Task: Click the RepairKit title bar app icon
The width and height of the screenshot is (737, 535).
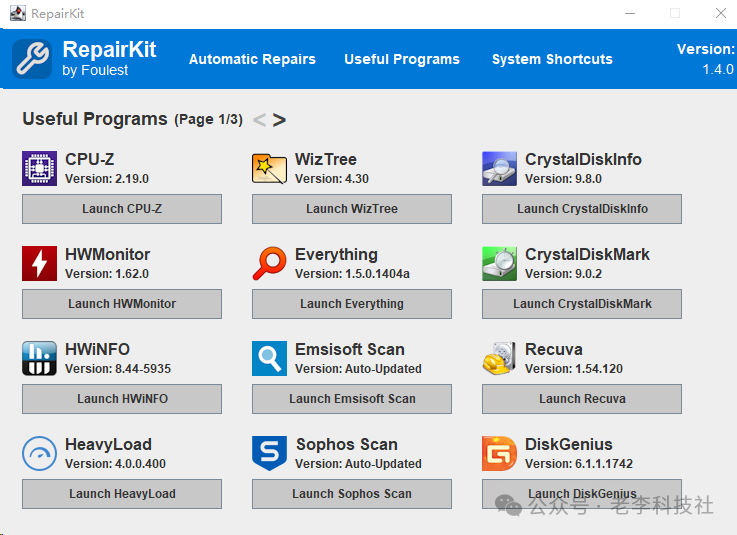Action: point(18,13)
